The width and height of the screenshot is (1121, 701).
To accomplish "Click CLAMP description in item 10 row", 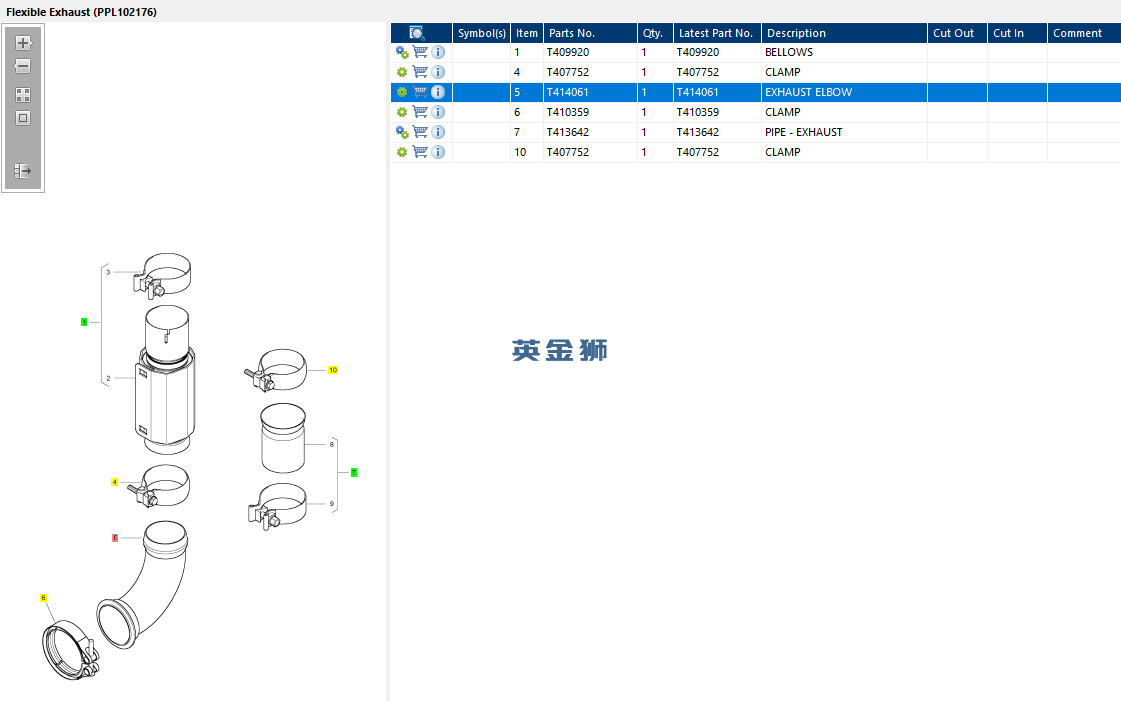I will [783, 152].
